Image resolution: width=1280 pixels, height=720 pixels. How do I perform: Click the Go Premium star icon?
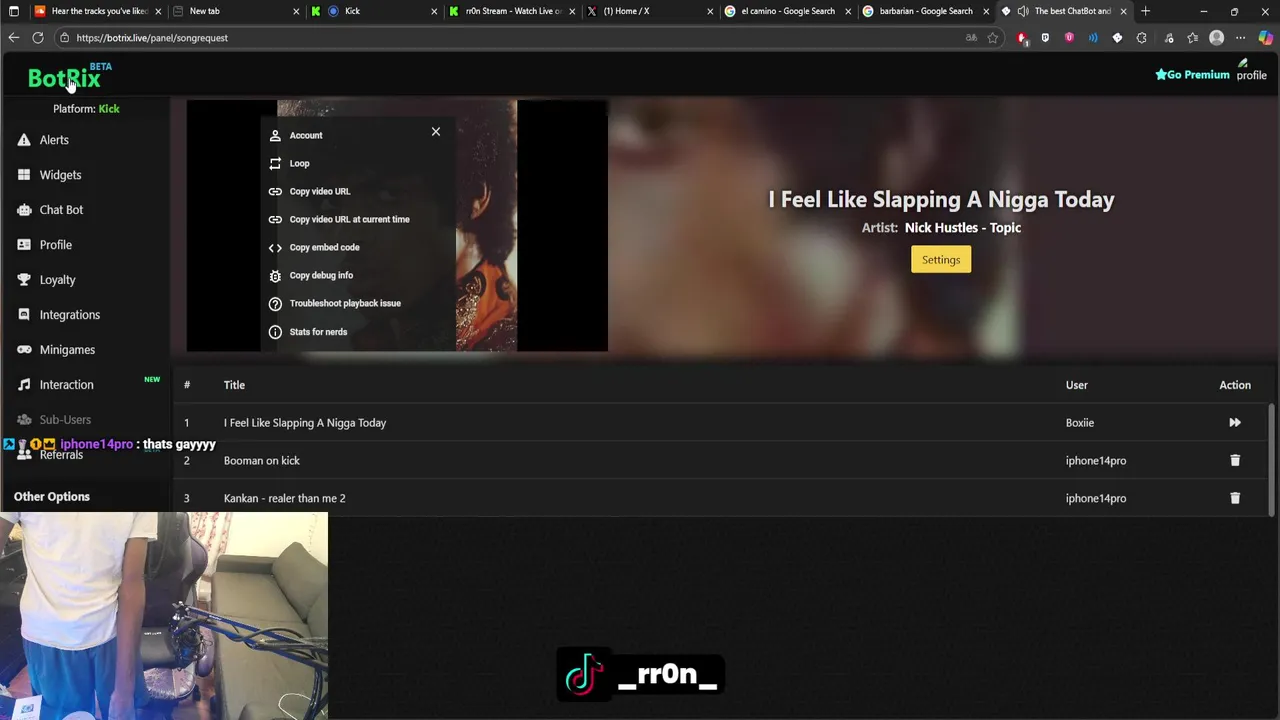point(1161,74)
